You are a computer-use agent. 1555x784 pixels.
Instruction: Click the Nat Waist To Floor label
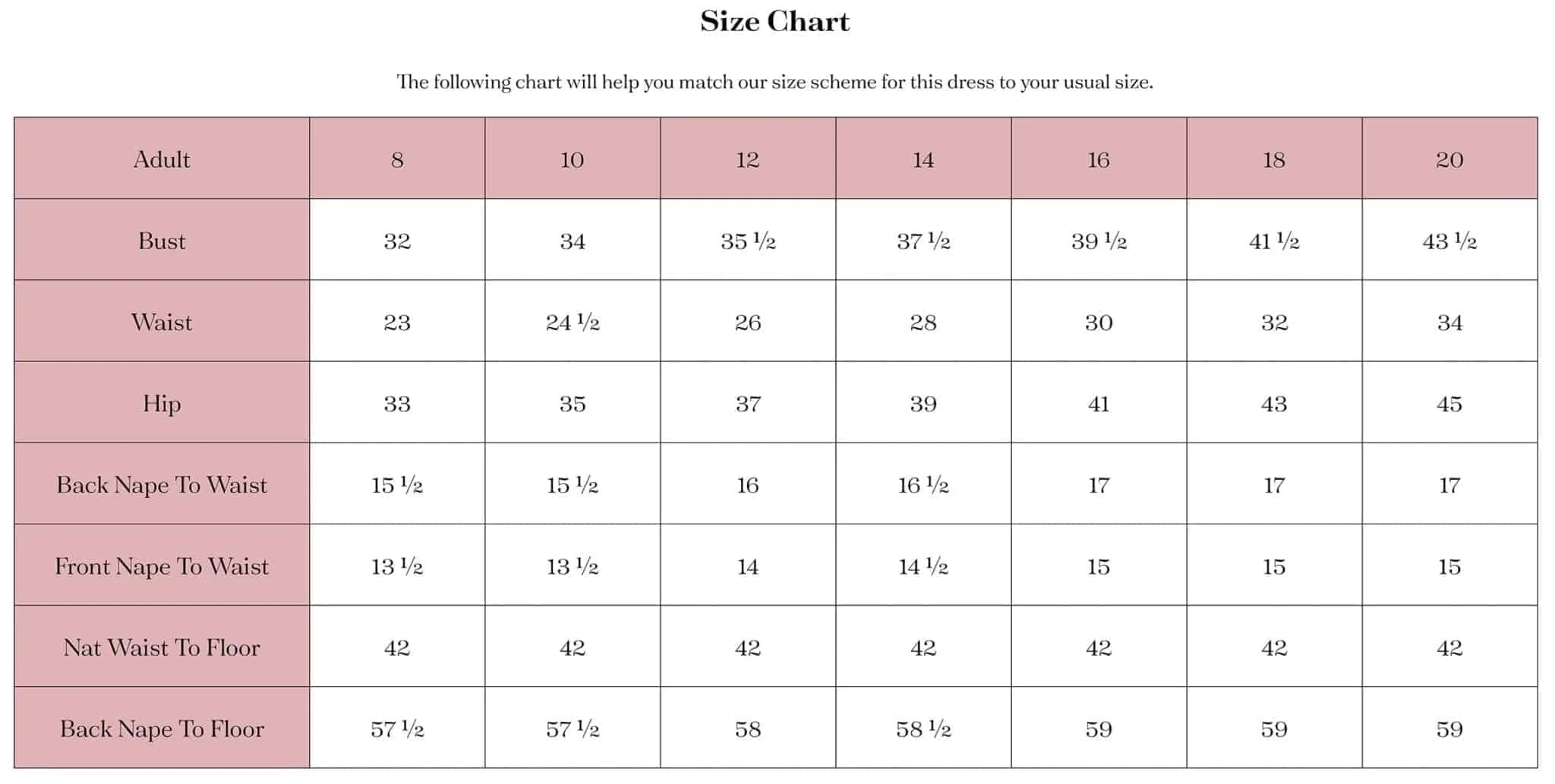[x=162, y=647]
